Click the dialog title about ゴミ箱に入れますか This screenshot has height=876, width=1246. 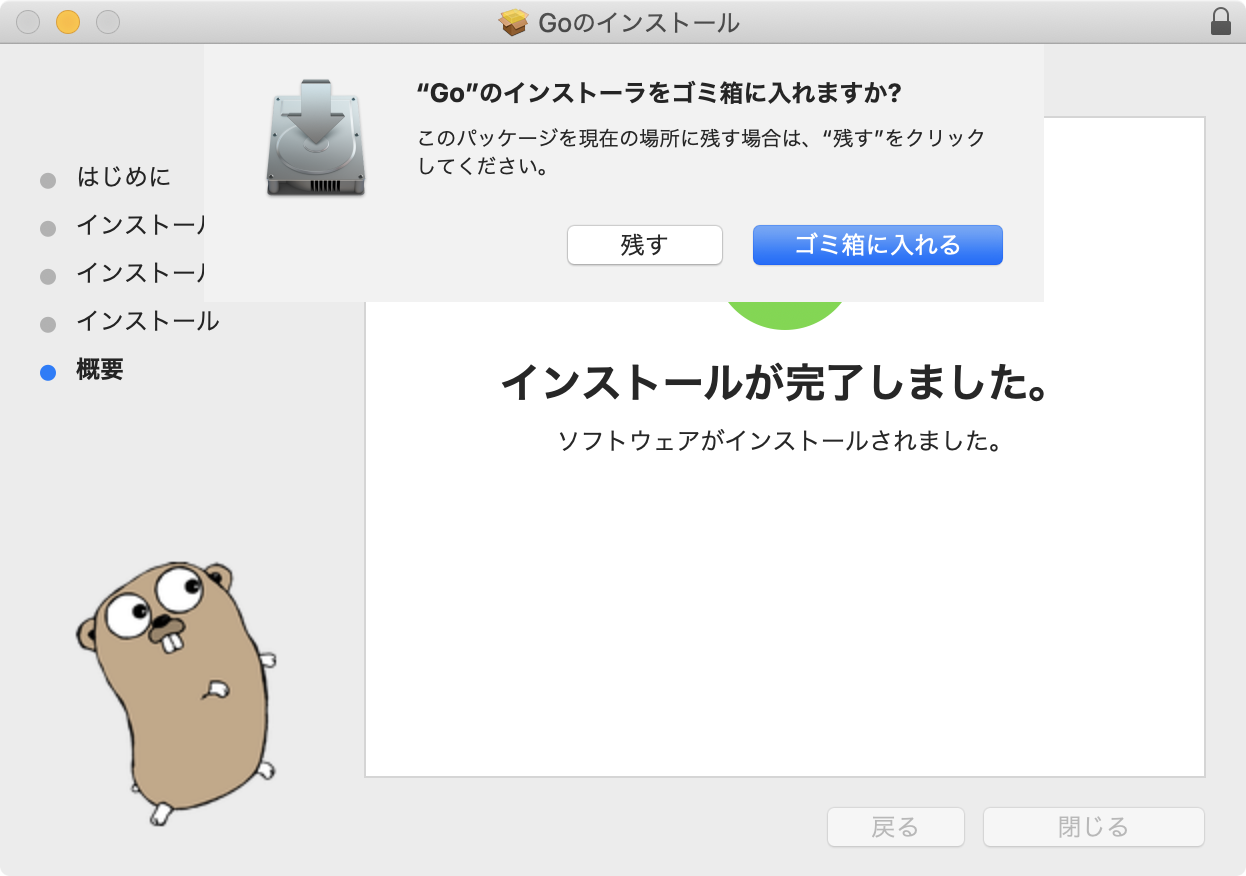tap(659, 93)
